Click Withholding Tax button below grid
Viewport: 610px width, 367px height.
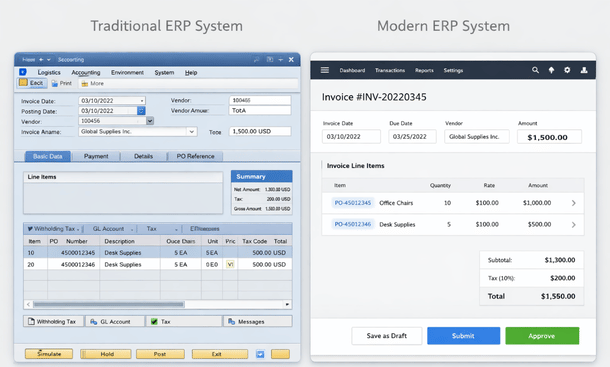(x=53, y=321)
